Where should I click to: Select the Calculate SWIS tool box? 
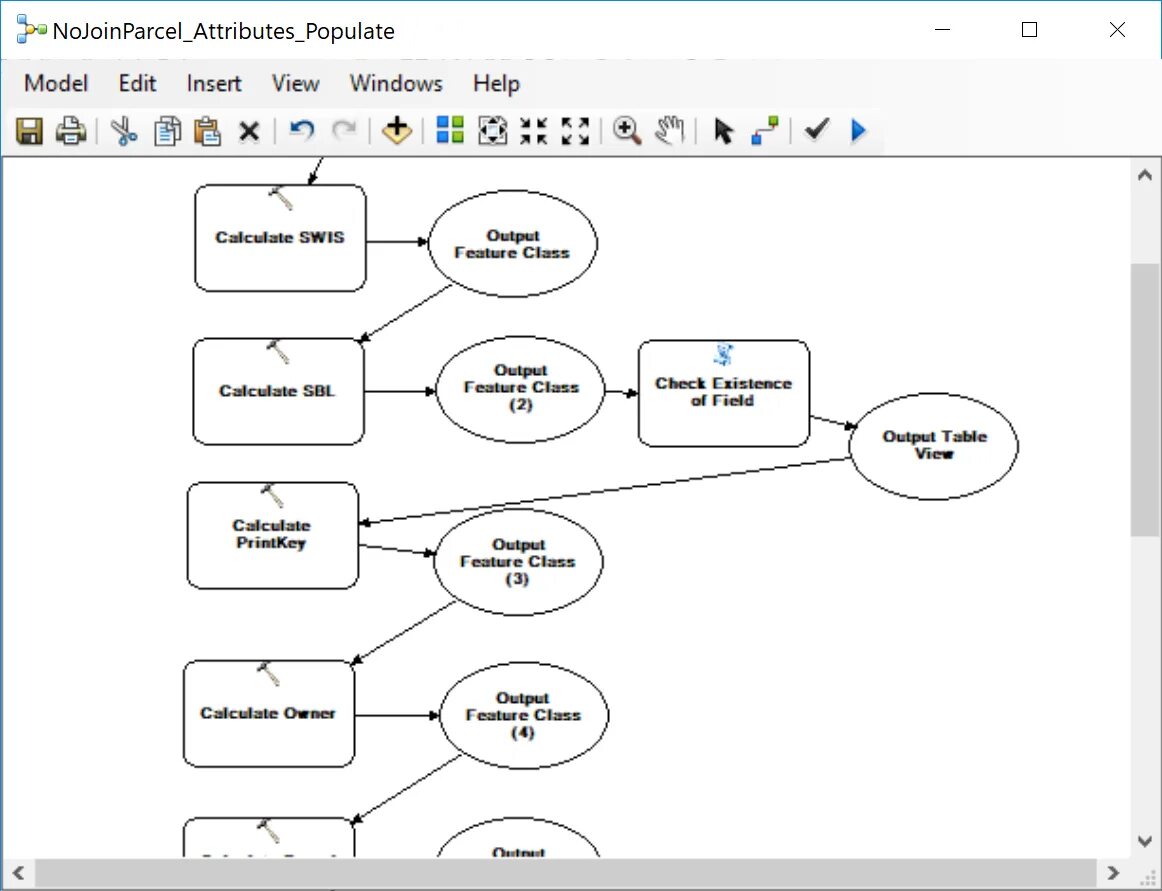pos(280,238)
